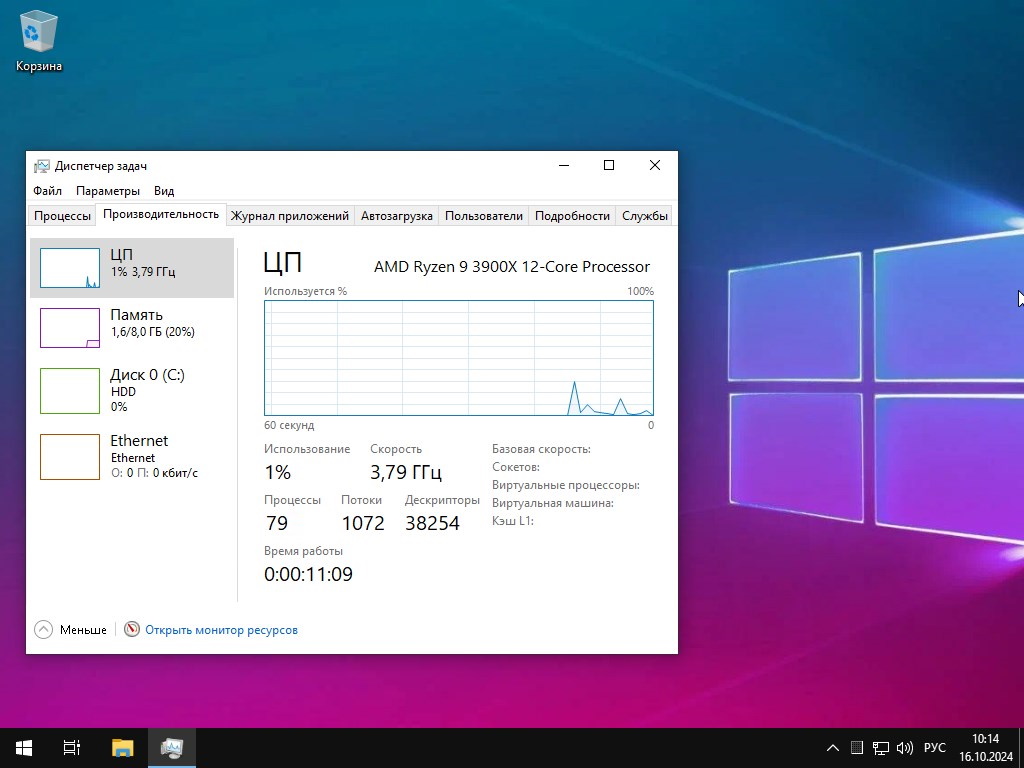Open the Вид menu
The image size is (1024, 768).
164,191
